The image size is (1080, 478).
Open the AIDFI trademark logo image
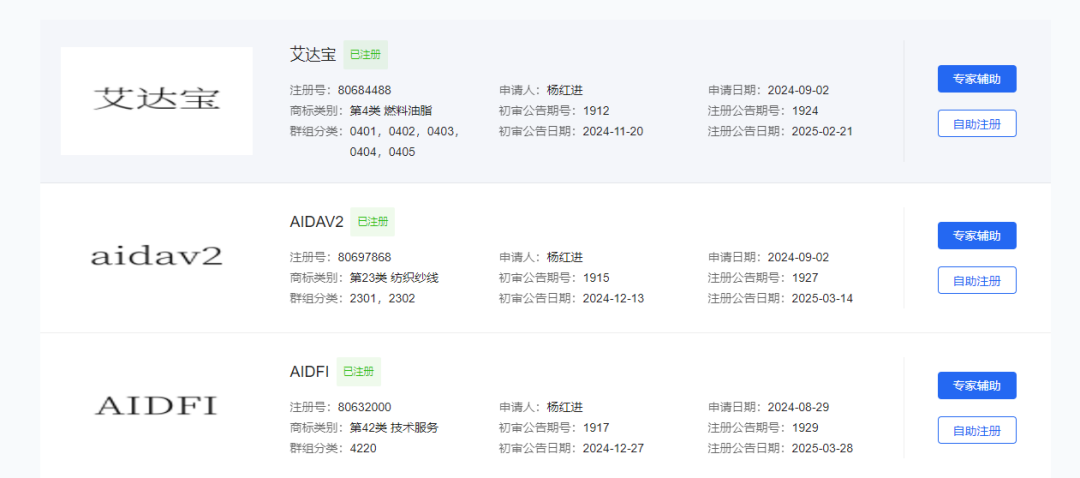(157, 406)
